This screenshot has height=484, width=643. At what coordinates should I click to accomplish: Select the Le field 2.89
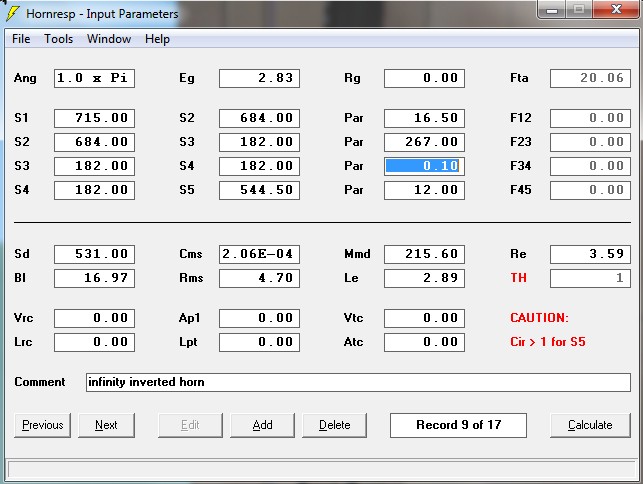click(x=424, y=279)
